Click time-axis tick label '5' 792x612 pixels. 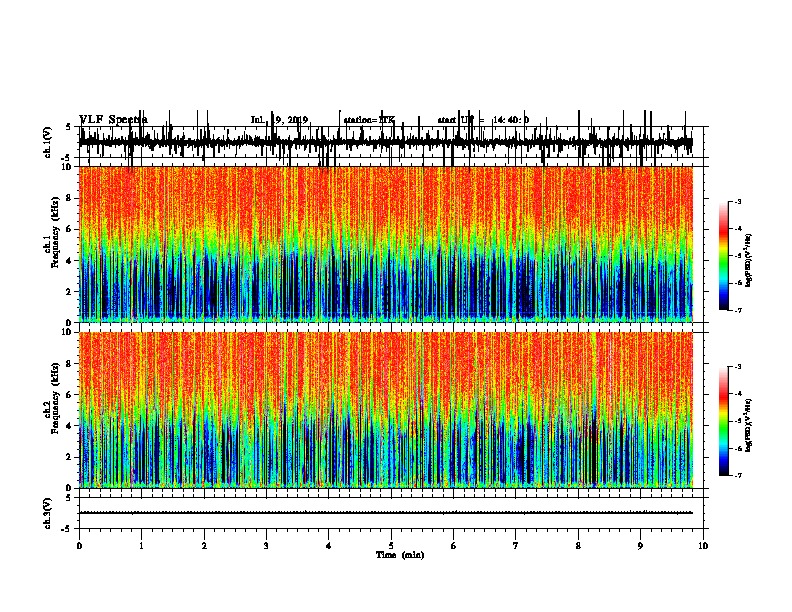(x=391, y=546)
